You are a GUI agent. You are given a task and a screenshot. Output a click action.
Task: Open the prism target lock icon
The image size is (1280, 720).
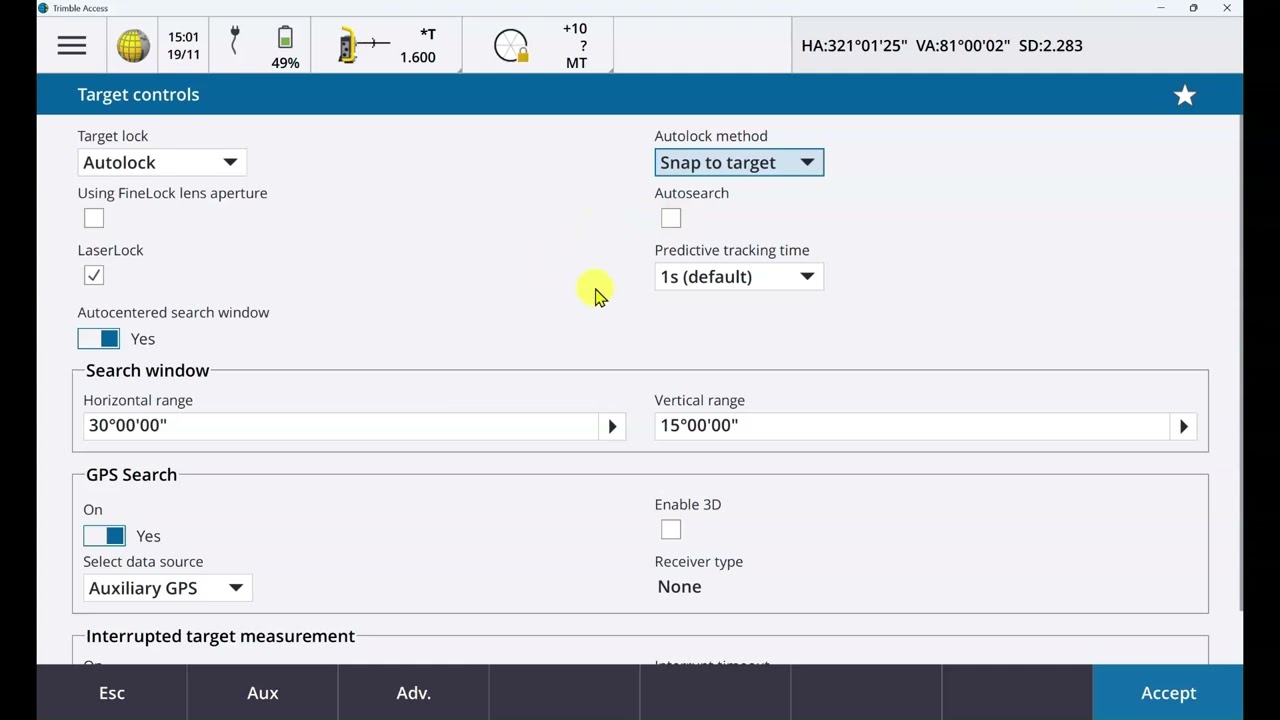coord(511,46)
